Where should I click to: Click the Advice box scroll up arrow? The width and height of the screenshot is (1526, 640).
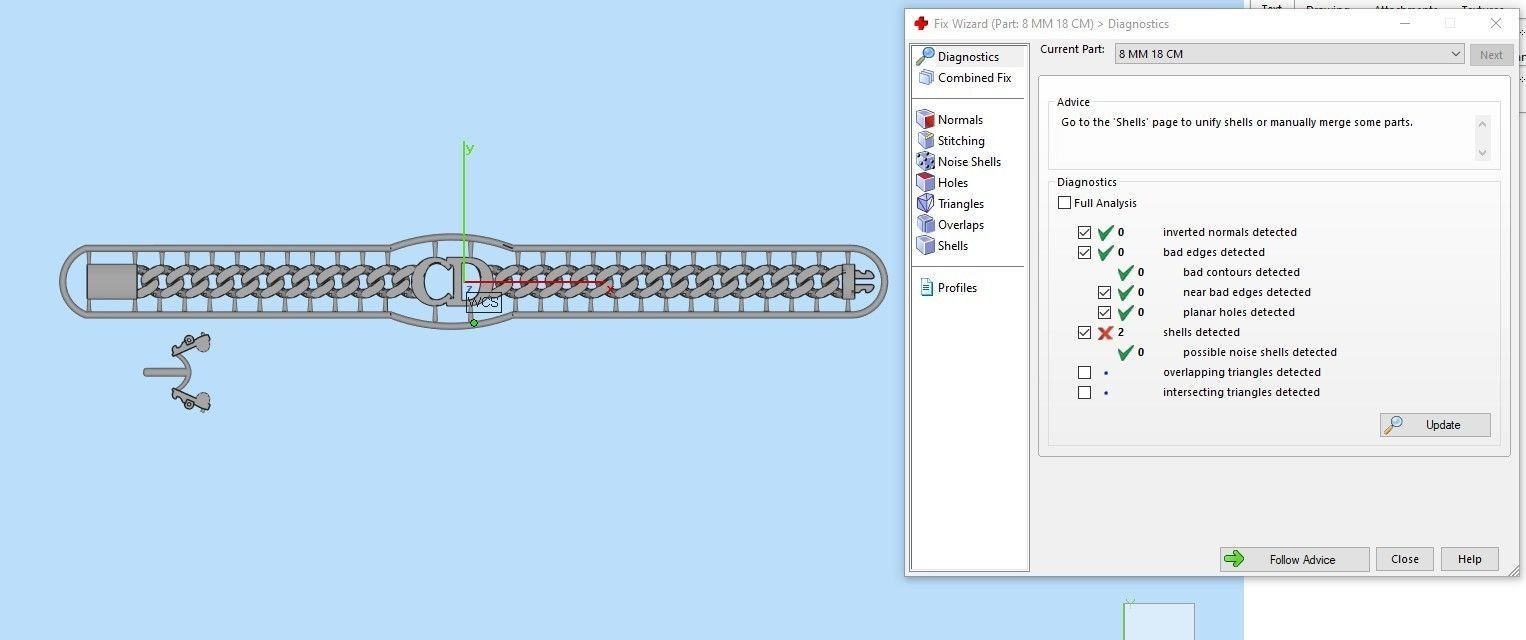1482,124
